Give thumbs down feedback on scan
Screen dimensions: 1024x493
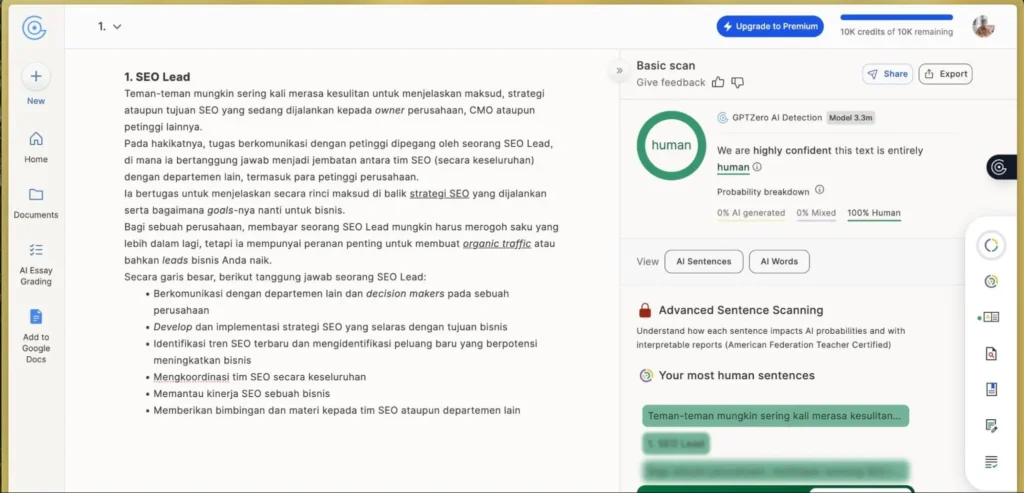(x=738, y=82)
